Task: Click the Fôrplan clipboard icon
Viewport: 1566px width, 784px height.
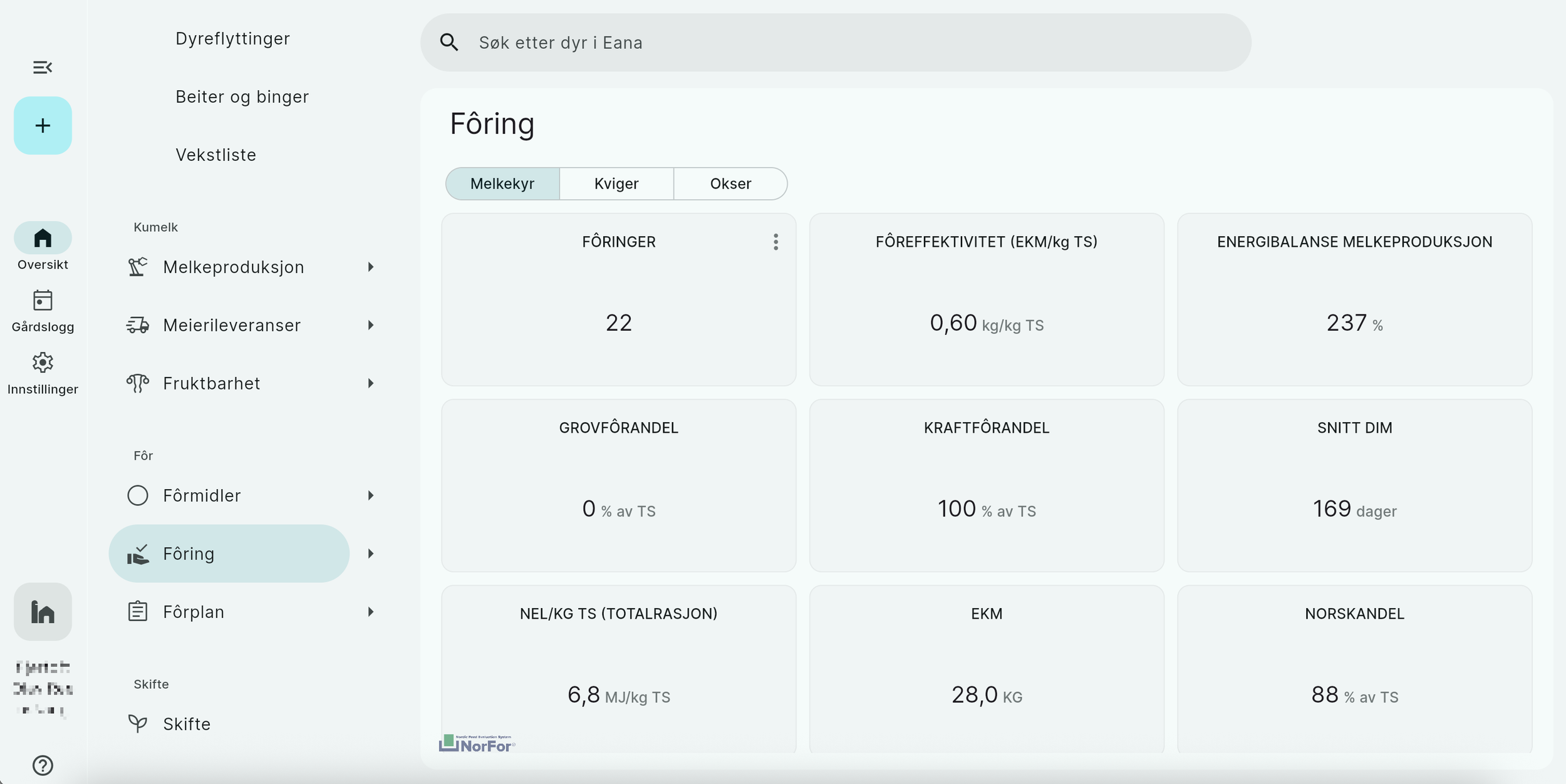Action: click(138, 612)
